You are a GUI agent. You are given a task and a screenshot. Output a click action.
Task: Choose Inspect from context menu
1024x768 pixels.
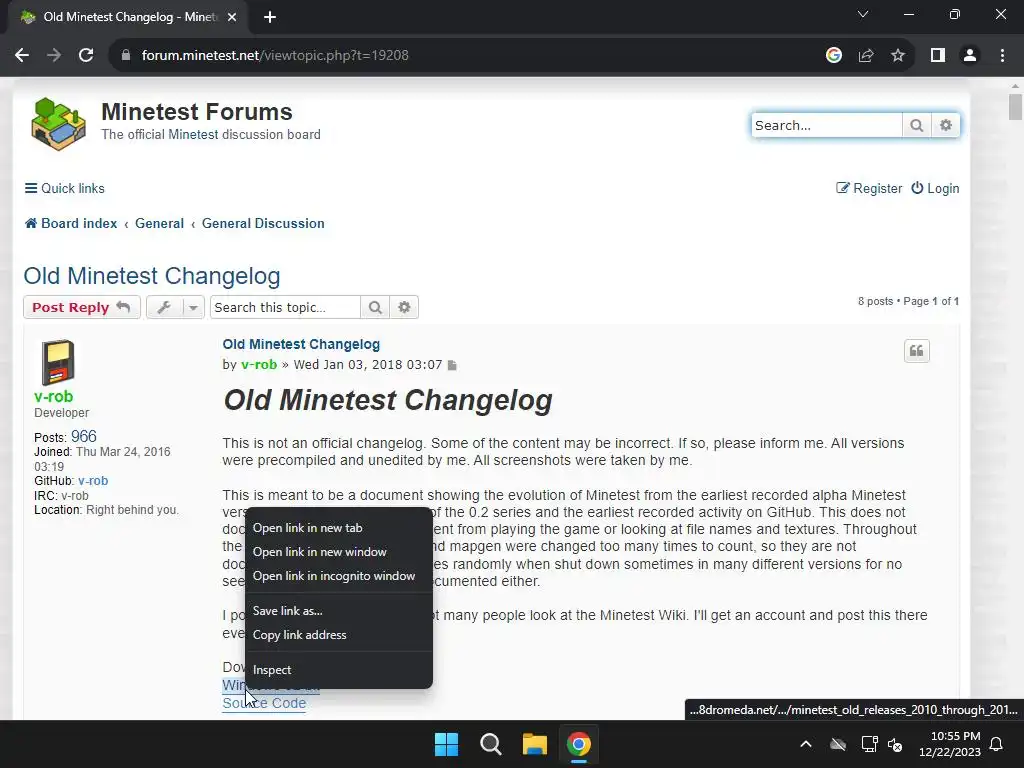(339, 669)
